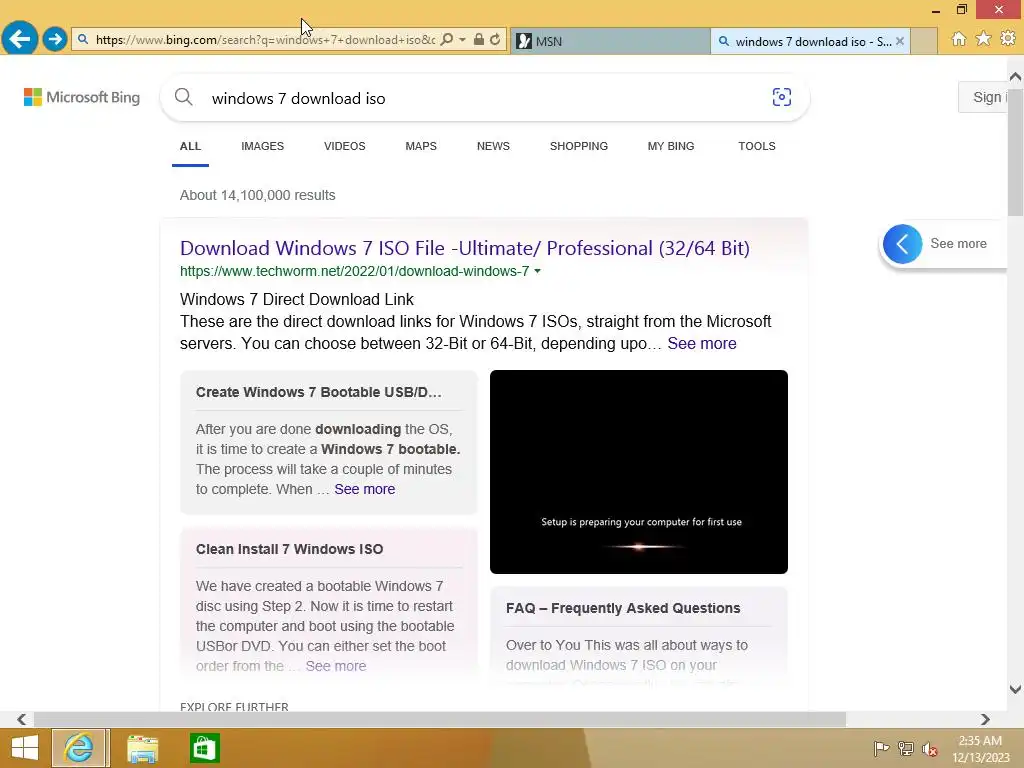This screenshot has height=768, width=1024.
Task: Open the Windows Start button
Action: point(25,748)
